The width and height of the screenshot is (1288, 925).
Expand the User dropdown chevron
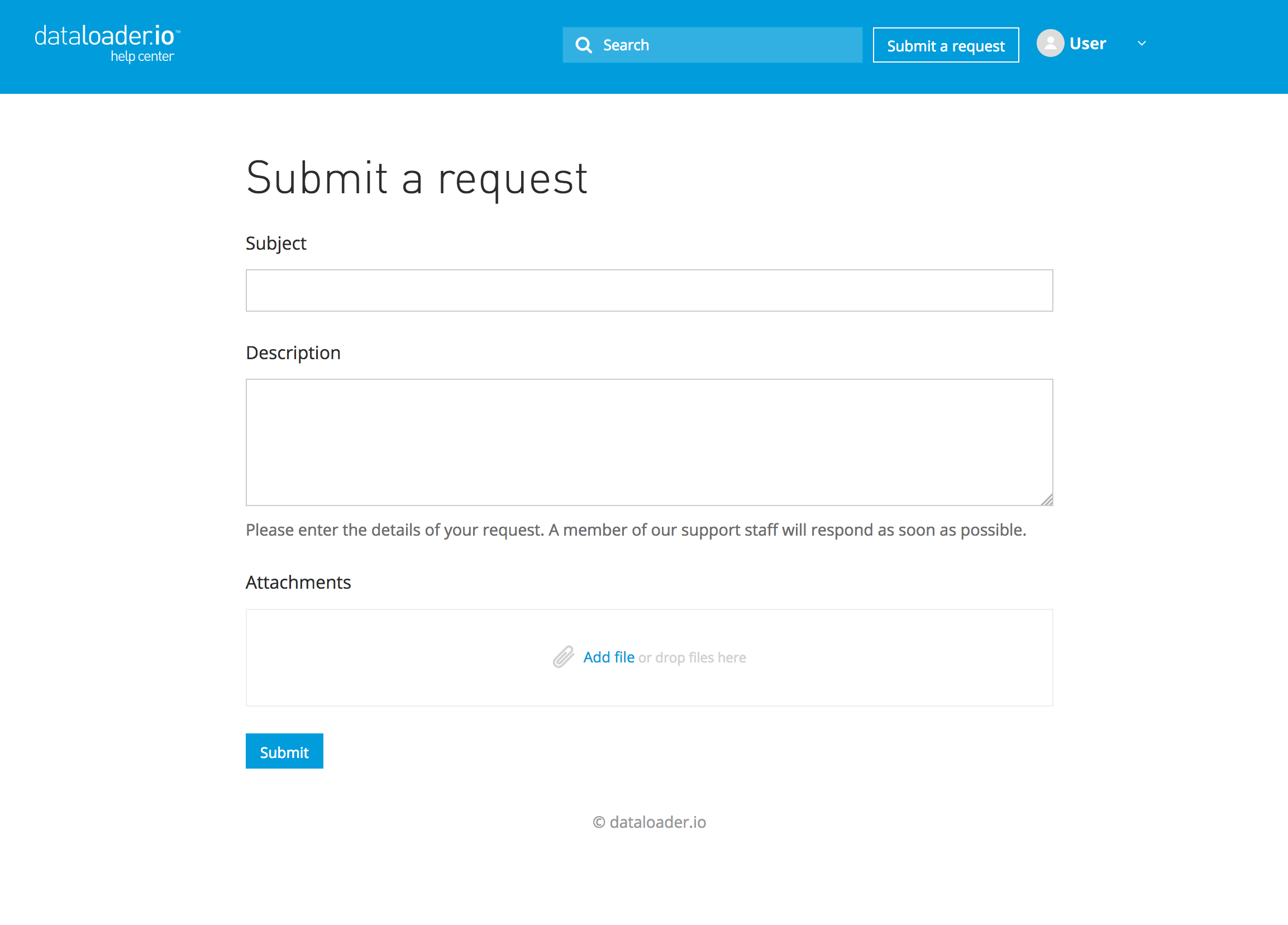point(1142,44)
